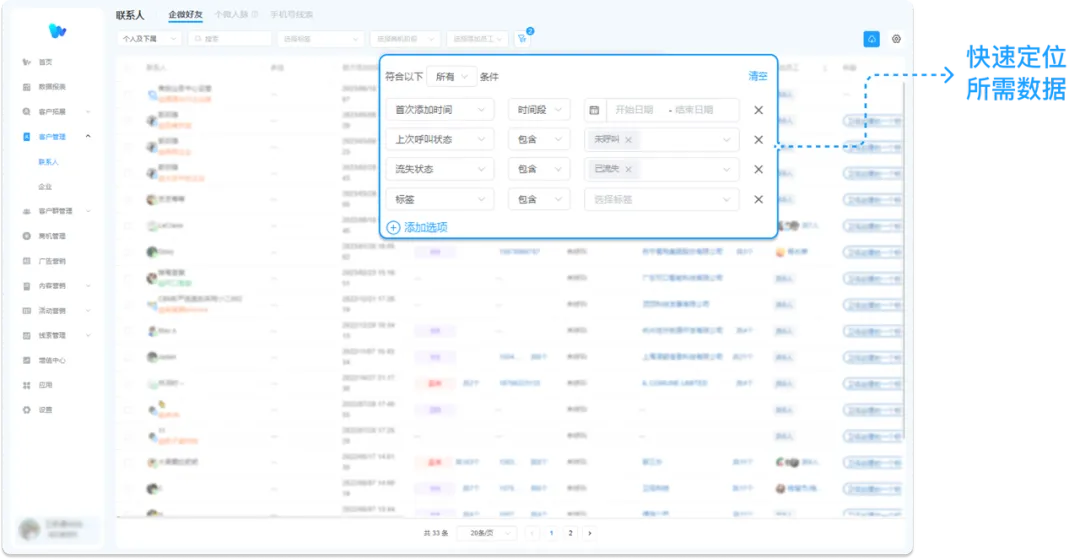1080x559 pixels.
Task: Click the filter funnel icon with badge
Action: point(522,38)
